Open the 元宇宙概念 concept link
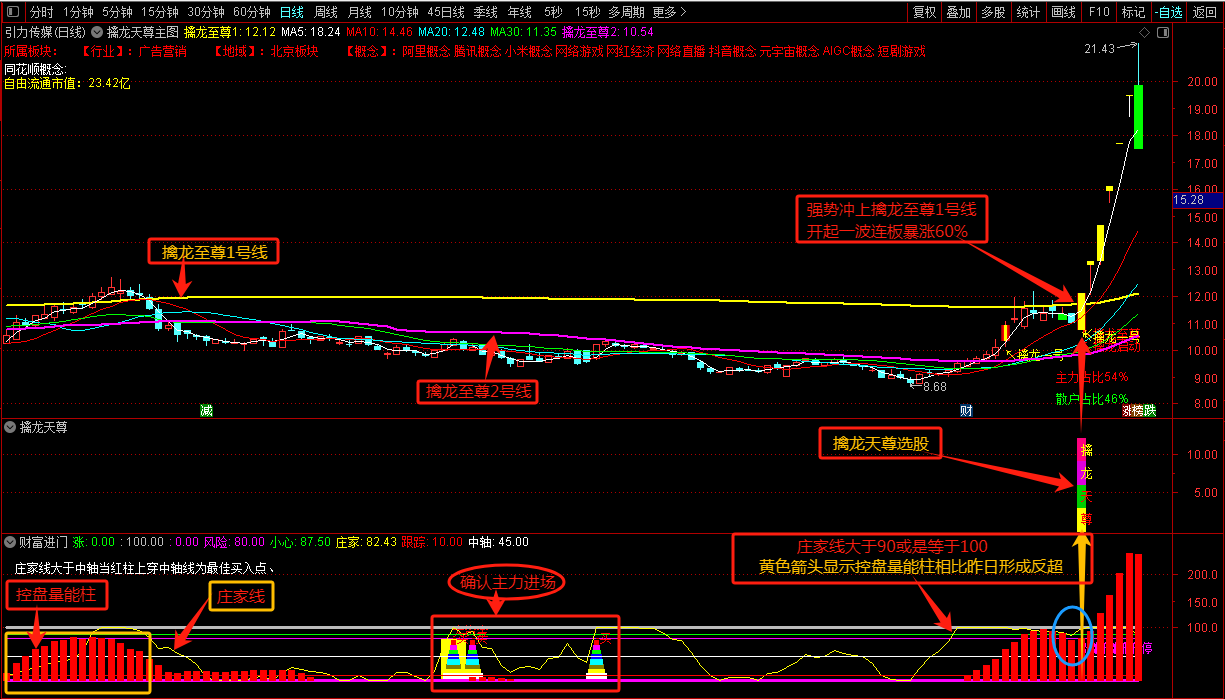This screenshot has height=699, width=1225. coord(790,51)
